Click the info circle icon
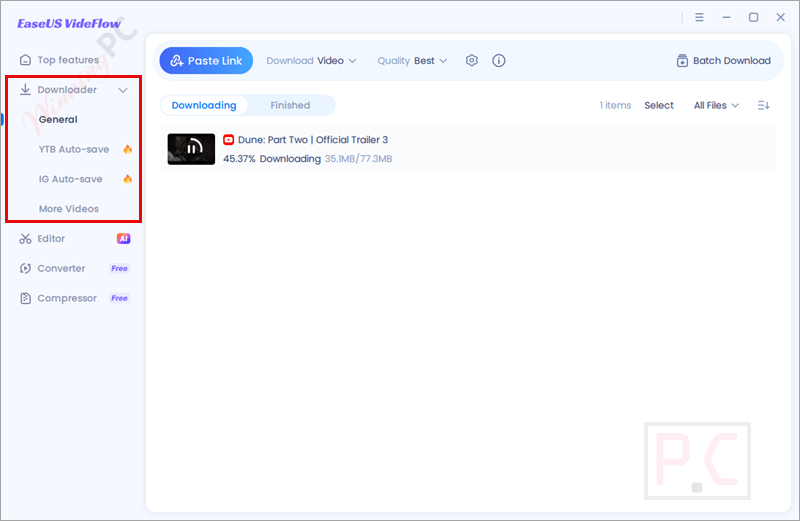800x521 pixels. tap(499, 61)
